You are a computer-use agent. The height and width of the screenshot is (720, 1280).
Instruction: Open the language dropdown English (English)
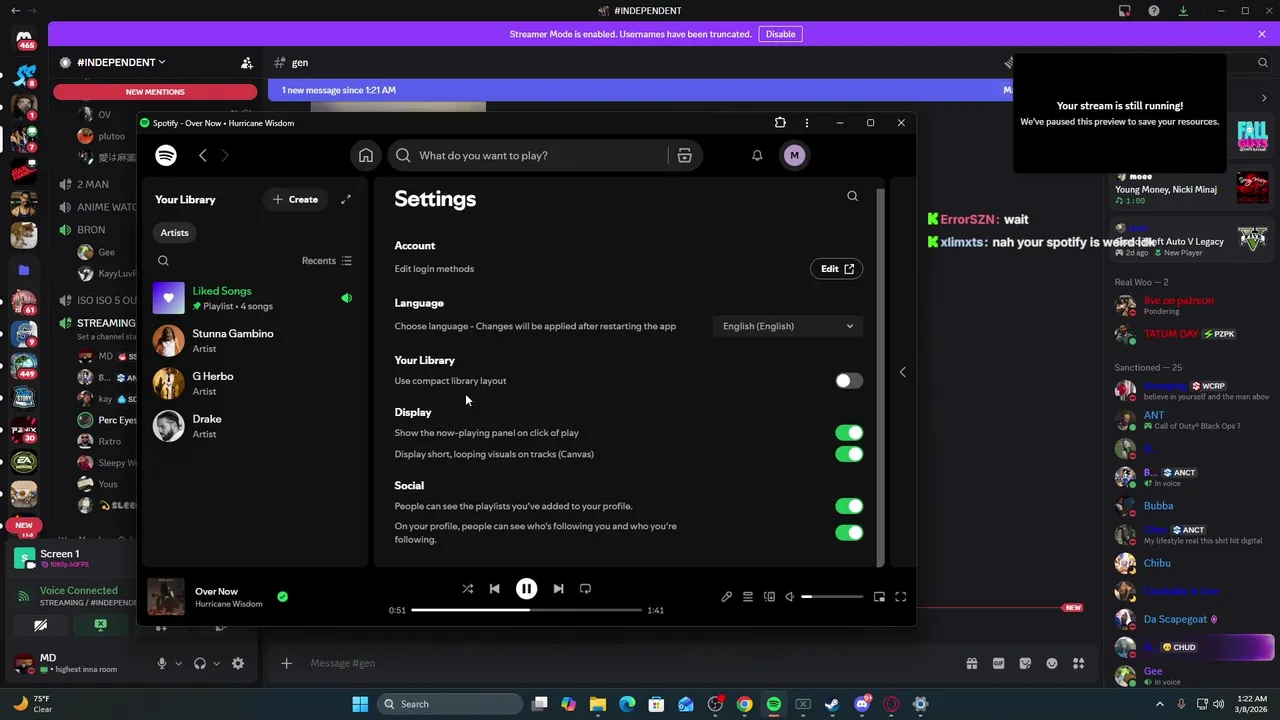pyautogui.click(x=788, y=326)
